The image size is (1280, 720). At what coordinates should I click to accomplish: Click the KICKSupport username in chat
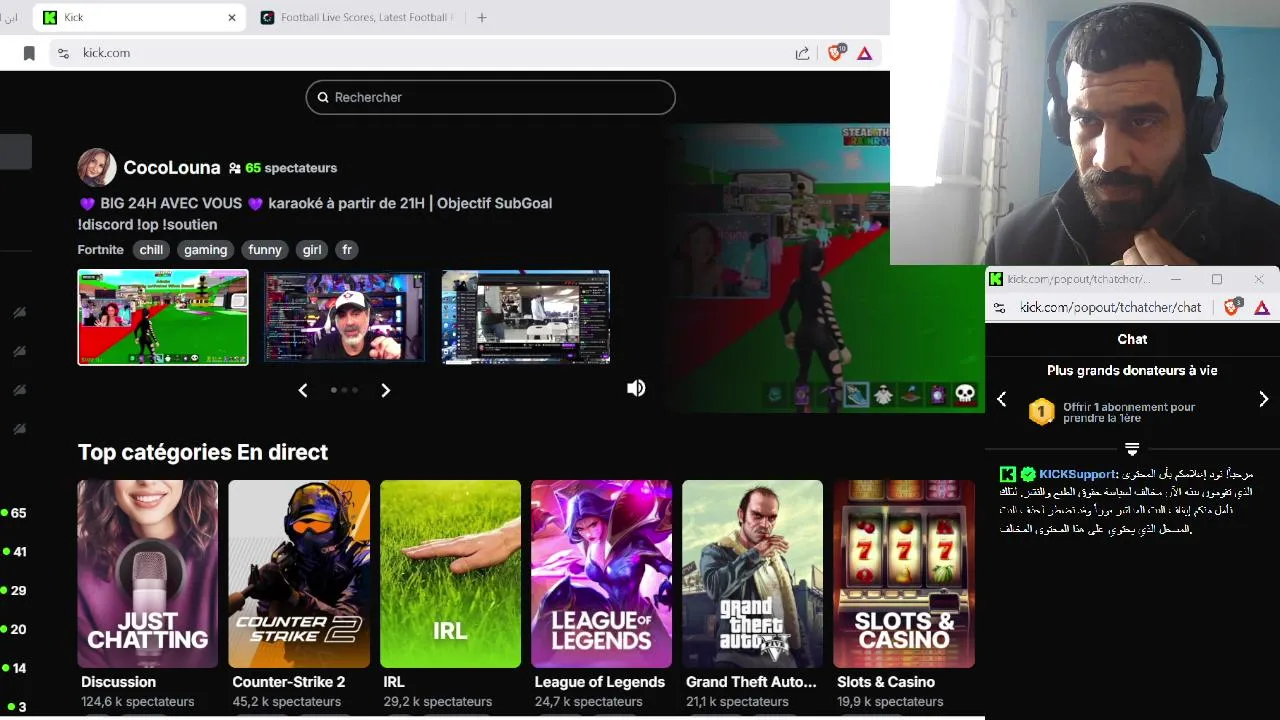click(x=1079, y=474)
